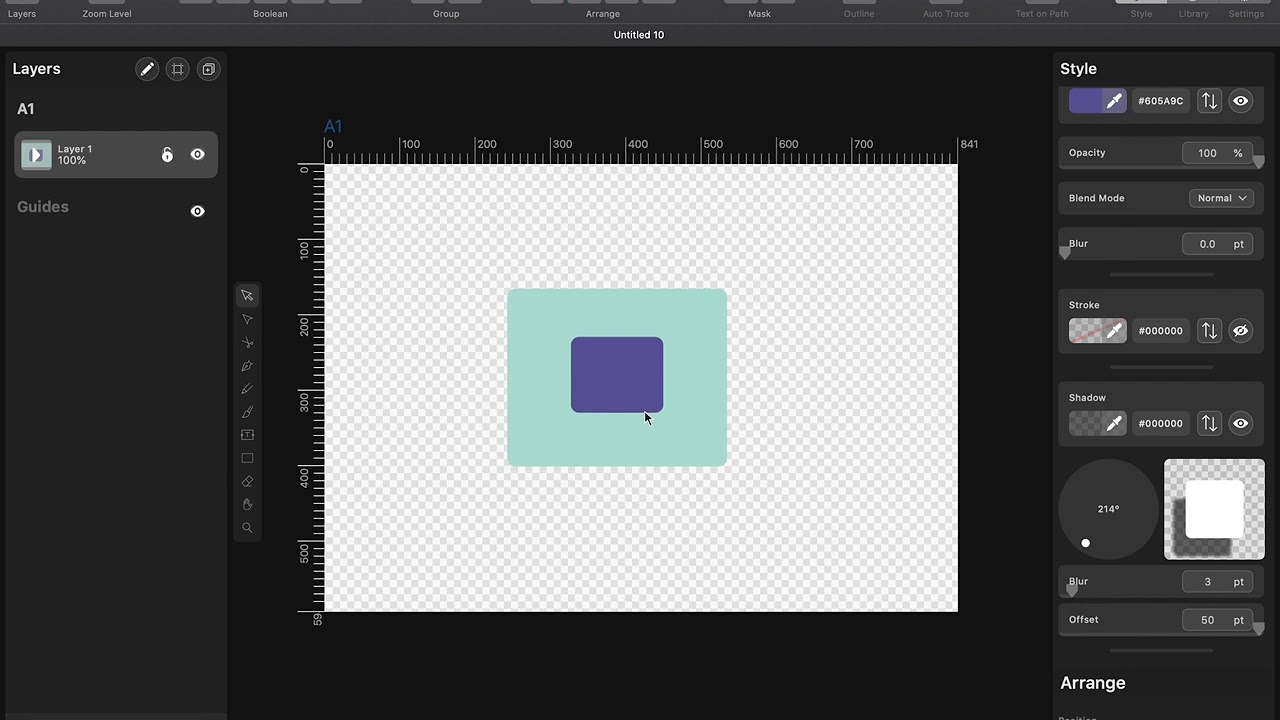Image resolution: width=1280 pixels, height=720 pixels.
Task: Click the Shadow Offset slider handle
Action: pos(1258,629)
